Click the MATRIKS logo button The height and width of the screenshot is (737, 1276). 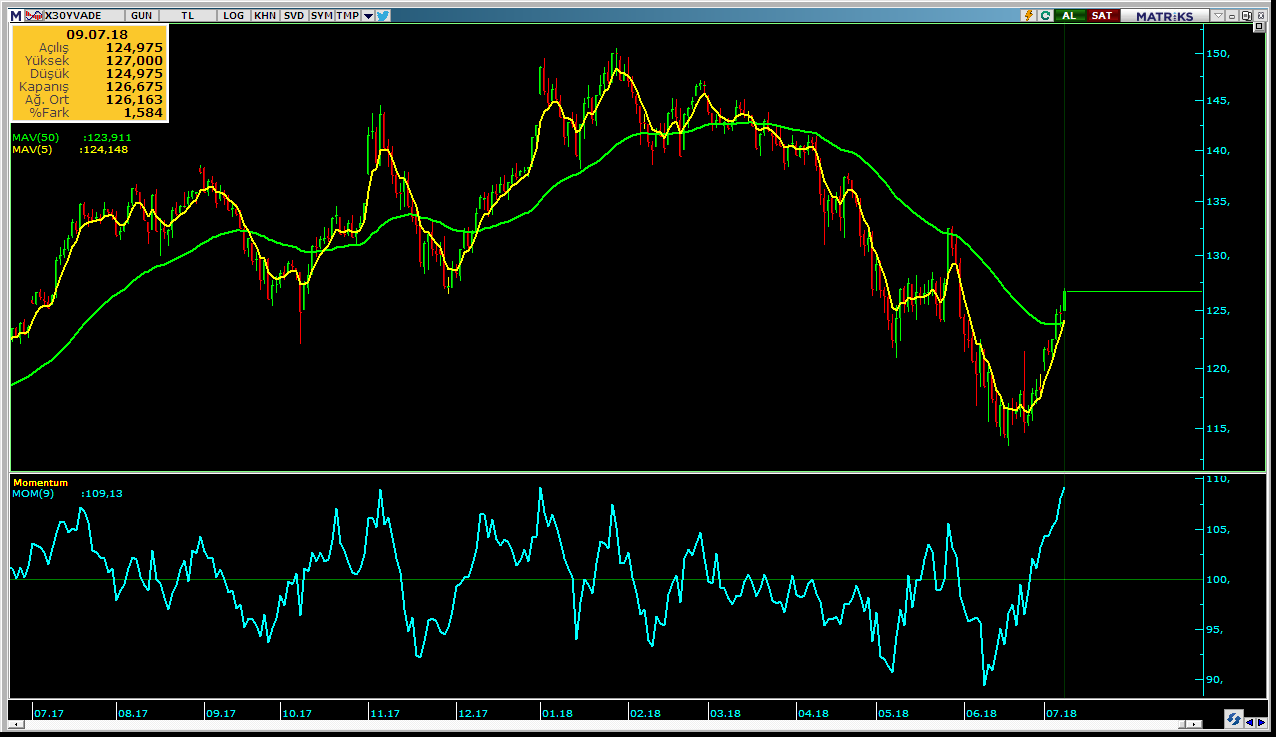click(x=1164, y=16)
